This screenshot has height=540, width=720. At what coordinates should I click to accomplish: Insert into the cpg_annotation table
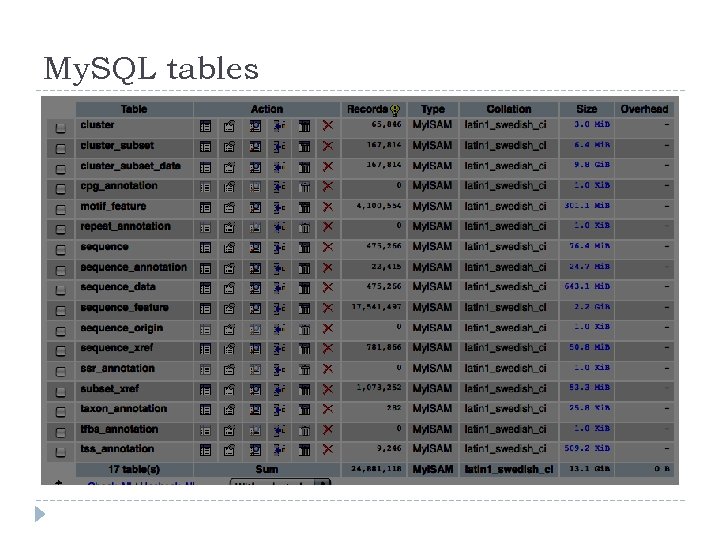tap(279, 187)
